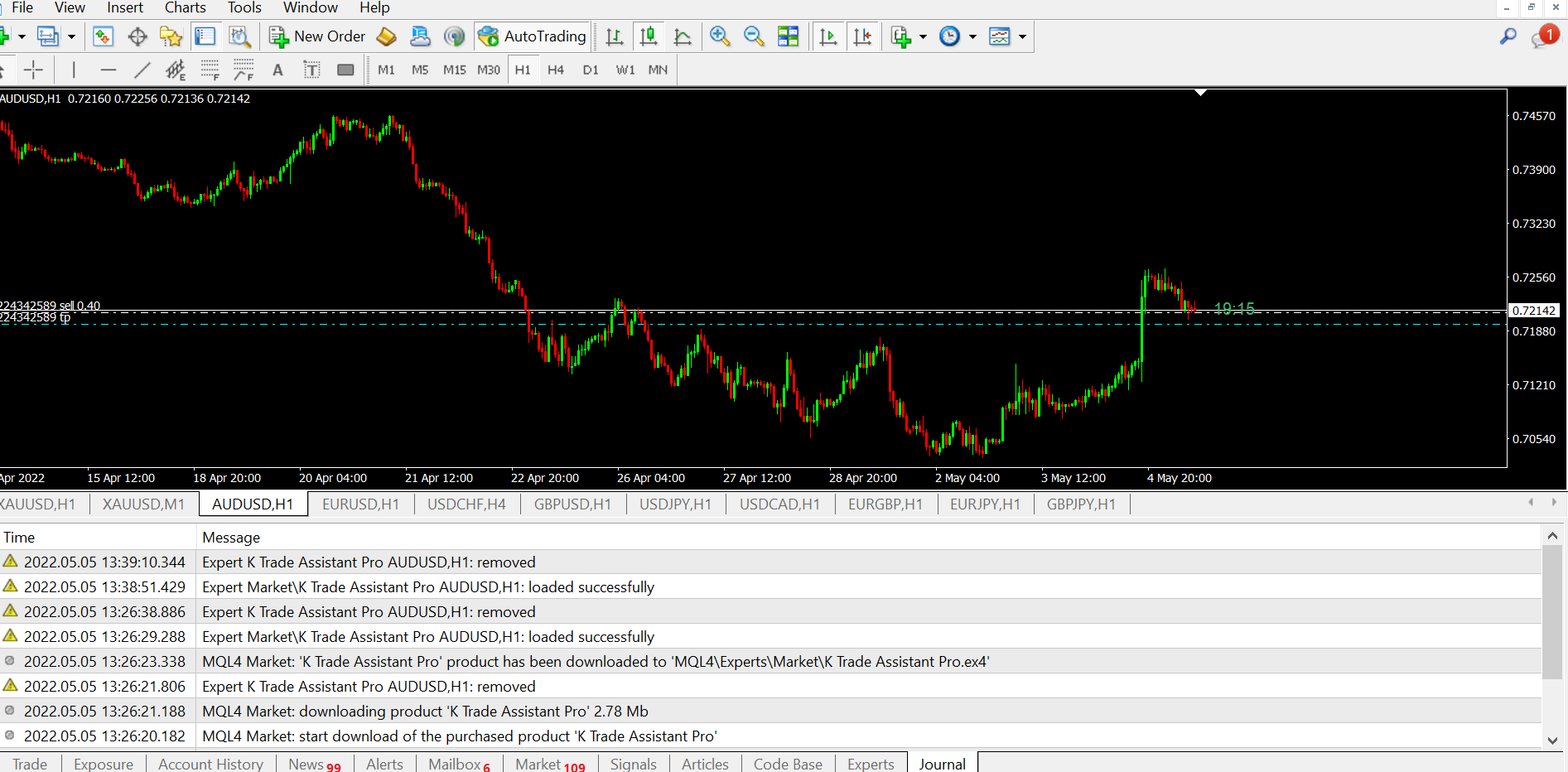Expand the Templates dropdown arrow
The width and height of the screenshot is (1568, 772).
(x=1022, y=36)
